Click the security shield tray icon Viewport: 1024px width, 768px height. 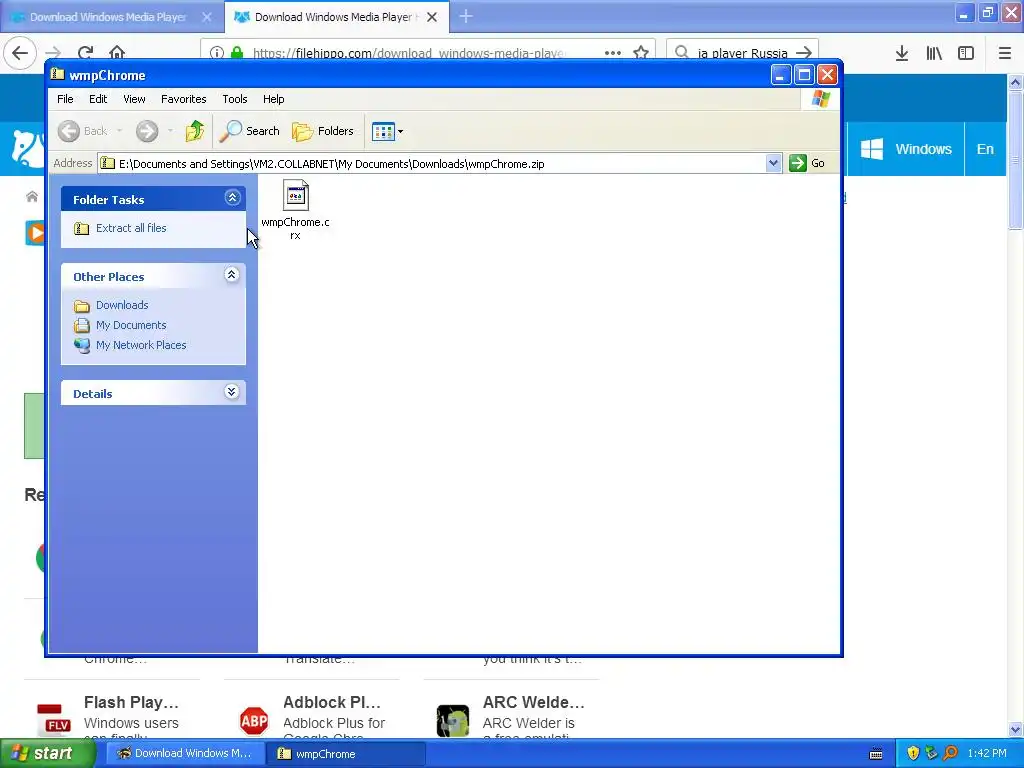tap(913, 753)
